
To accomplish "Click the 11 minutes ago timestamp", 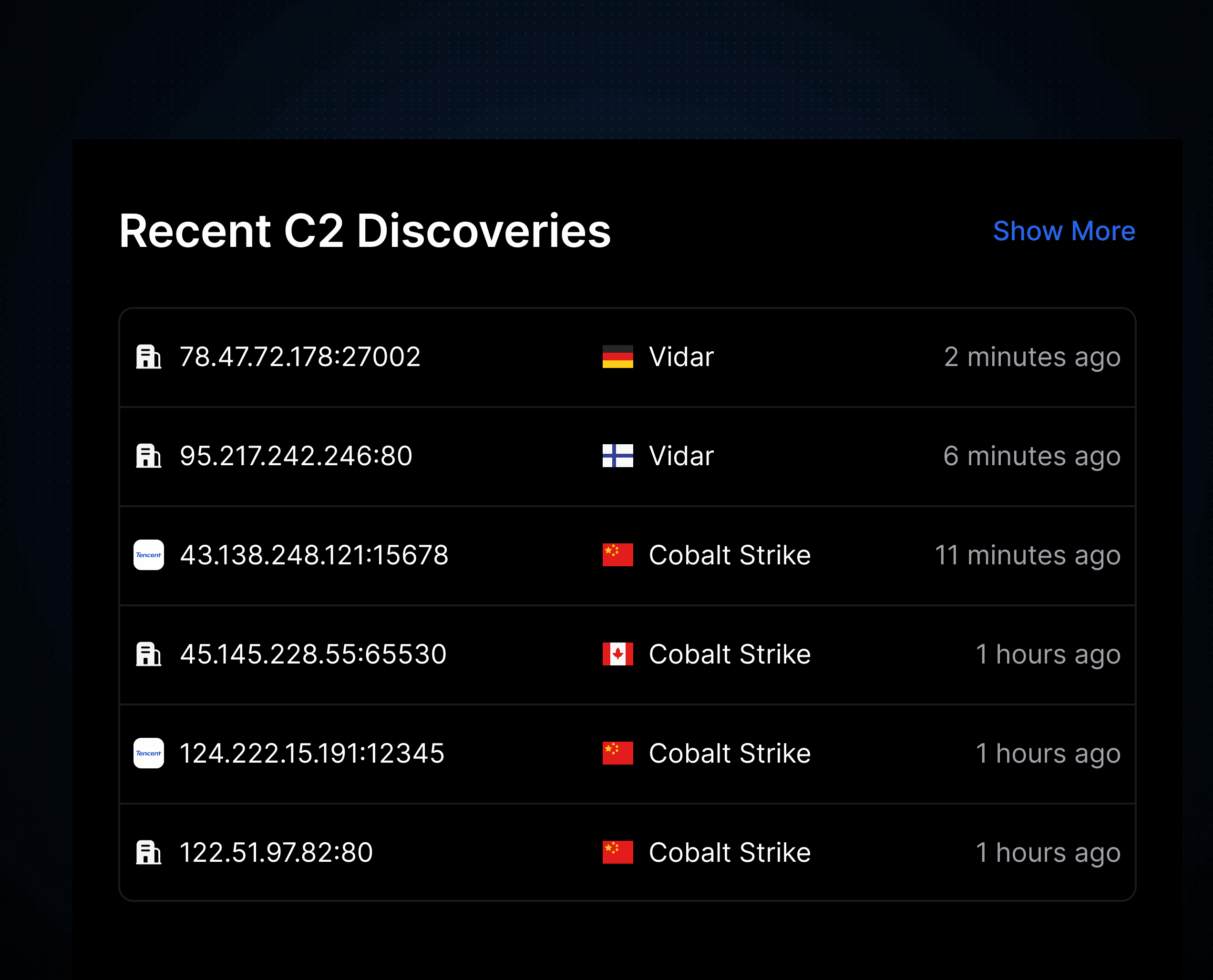I will coord(1027,555).
